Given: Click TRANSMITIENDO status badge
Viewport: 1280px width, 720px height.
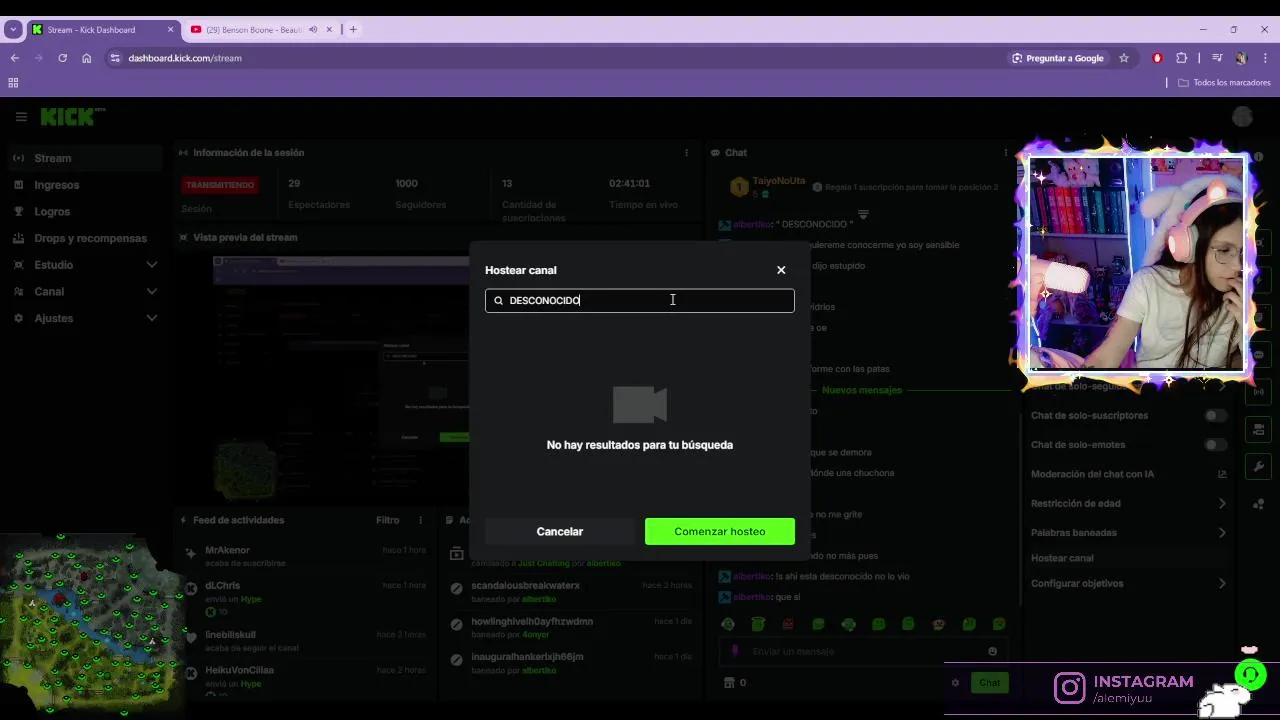Looking at the screenshot, I should point(219,185).
